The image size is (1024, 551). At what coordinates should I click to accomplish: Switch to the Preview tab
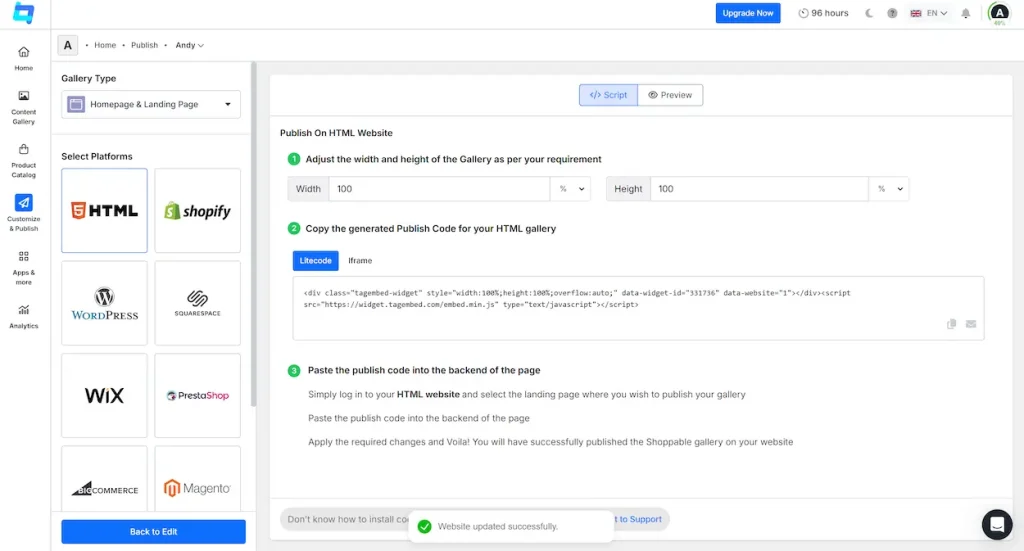click(x=670, y=95)
